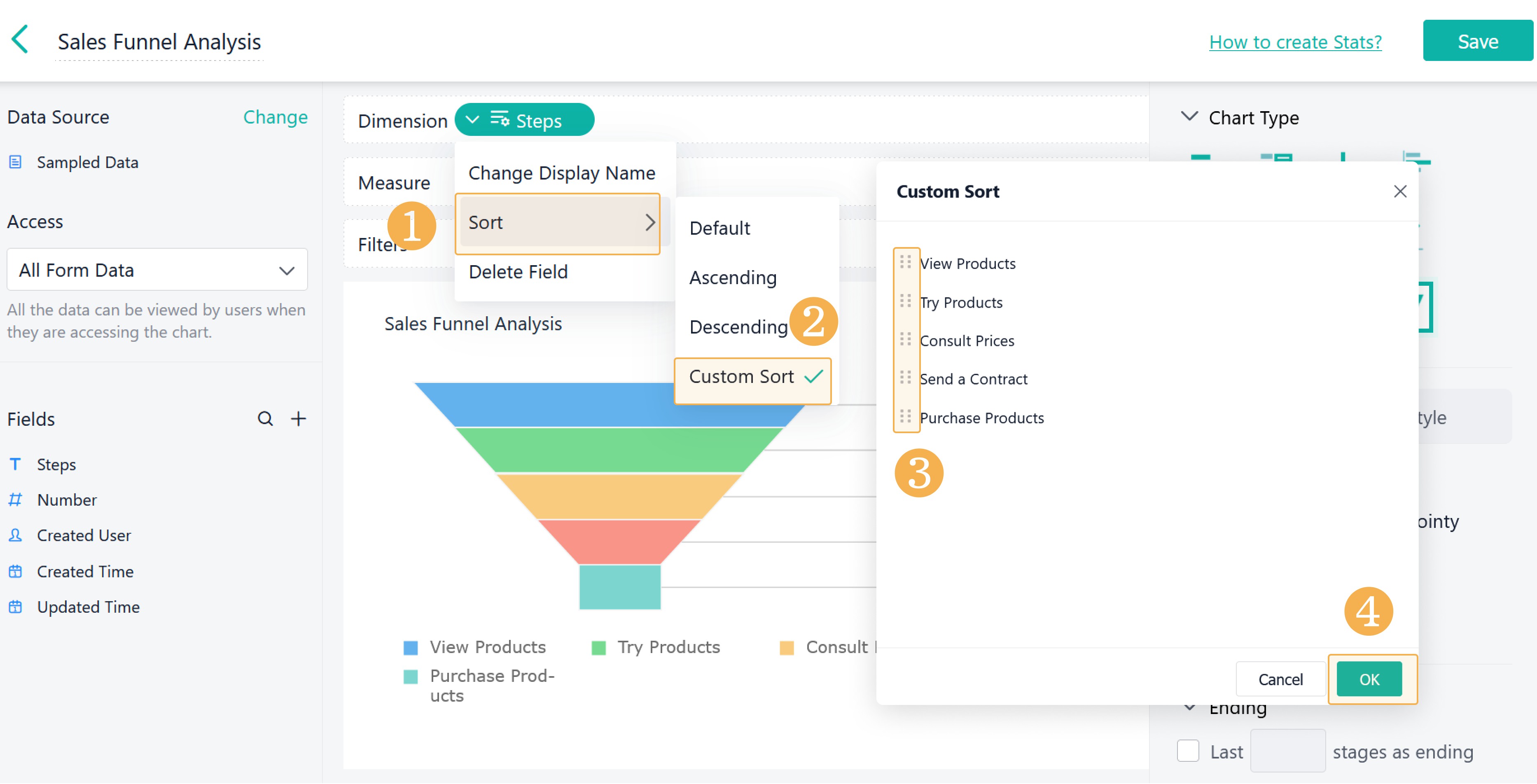1537x784 pixels.
Task: Click drag handle beside Consult Prices
Action: click(905, 339)
